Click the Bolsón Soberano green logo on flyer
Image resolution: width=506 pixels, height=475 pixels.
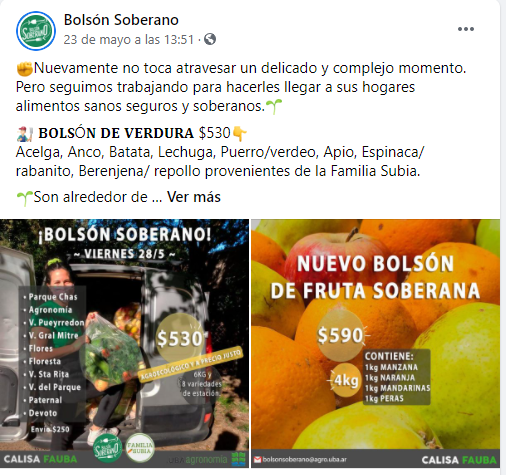click(x=107, y=449)
